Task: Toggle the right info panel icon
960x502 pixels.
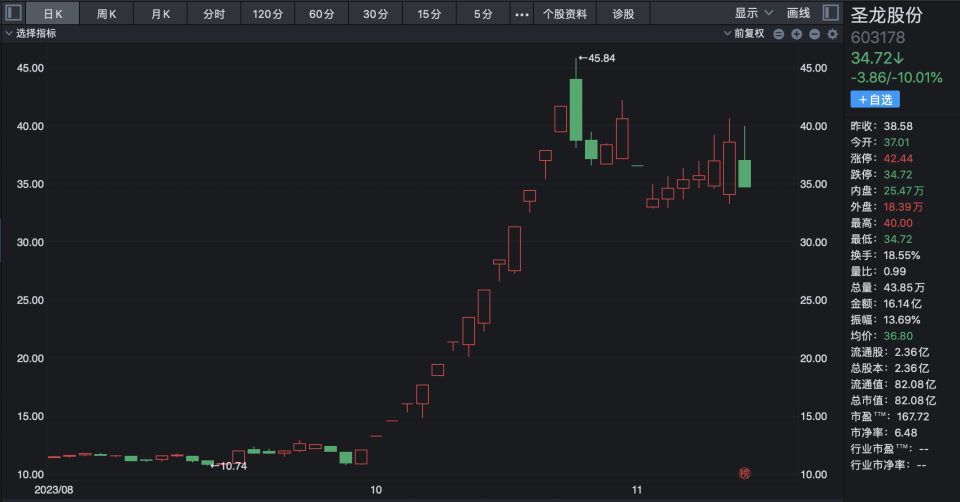Action: 831,13
